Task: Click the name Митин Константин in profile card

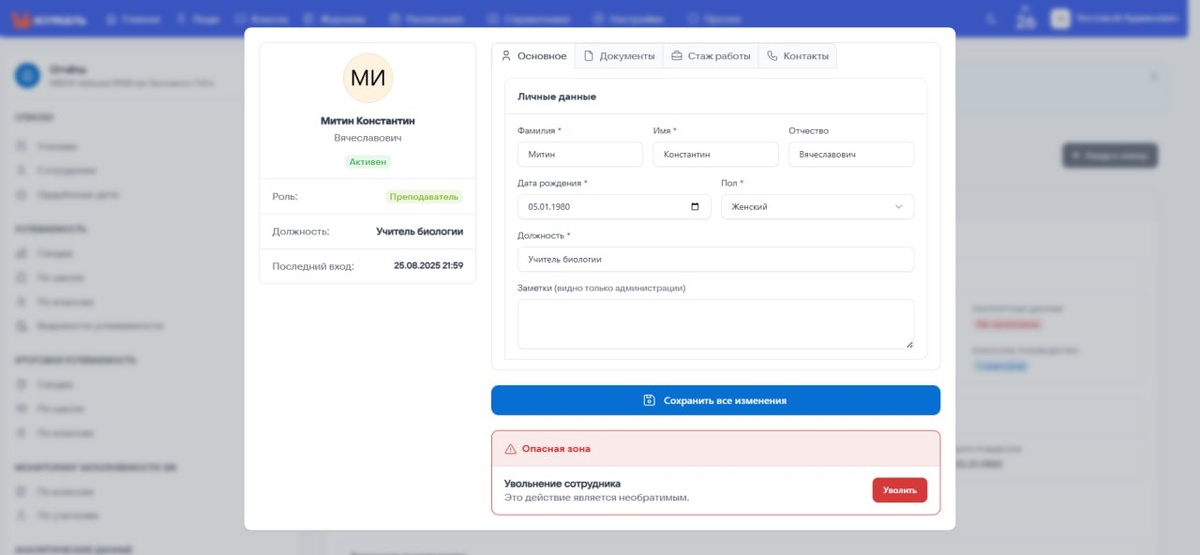Action: pos(368,120)
